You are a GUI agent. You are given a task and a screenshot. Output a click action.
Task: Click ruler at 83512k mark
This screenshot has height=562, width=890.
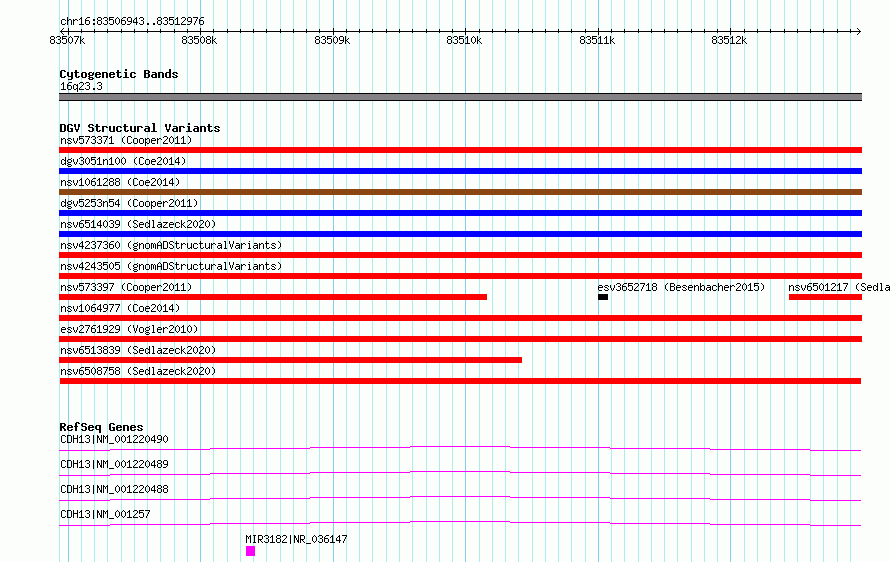pos(729,40)
